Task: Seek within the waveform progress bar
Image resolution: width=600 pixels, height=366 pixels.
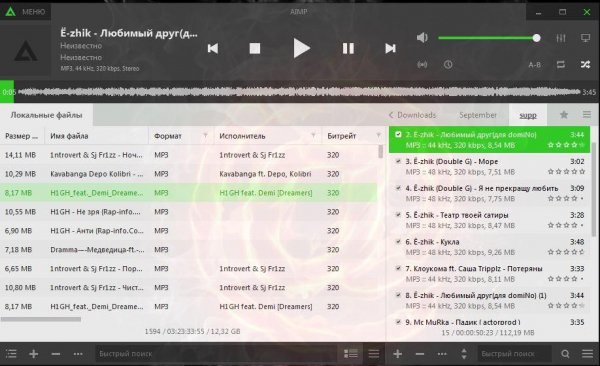Action: (299, 92)
